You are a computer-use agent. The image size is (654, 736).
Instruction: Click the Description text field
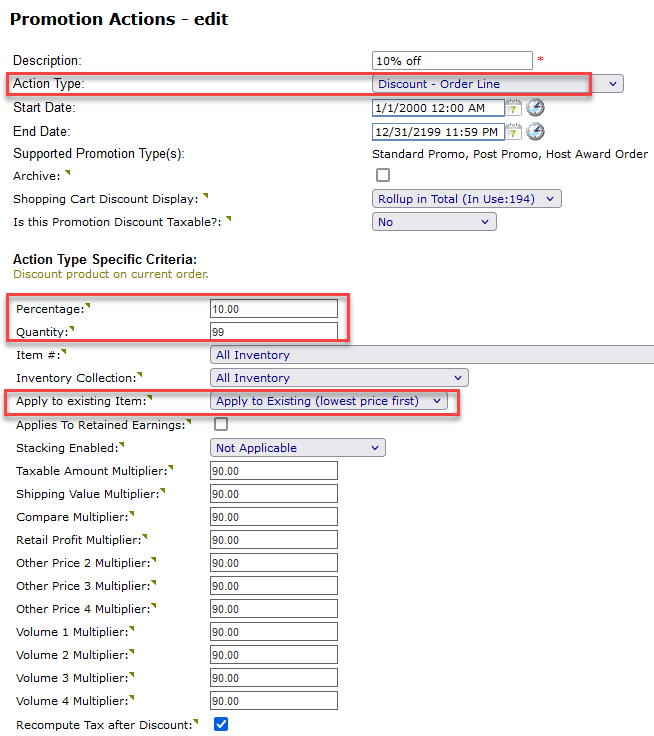point(452,61)
